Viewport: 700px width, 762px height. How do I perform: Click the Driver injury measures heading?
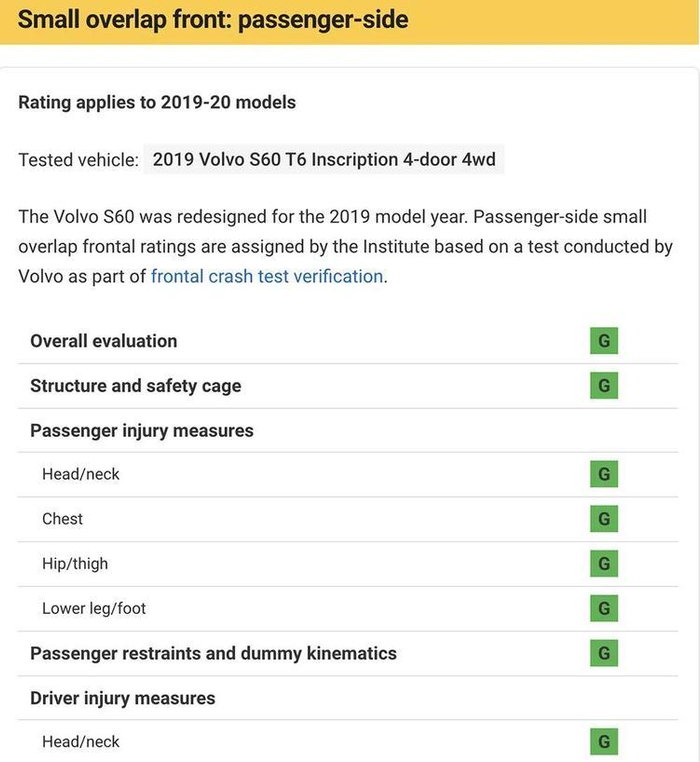[122, 698]
